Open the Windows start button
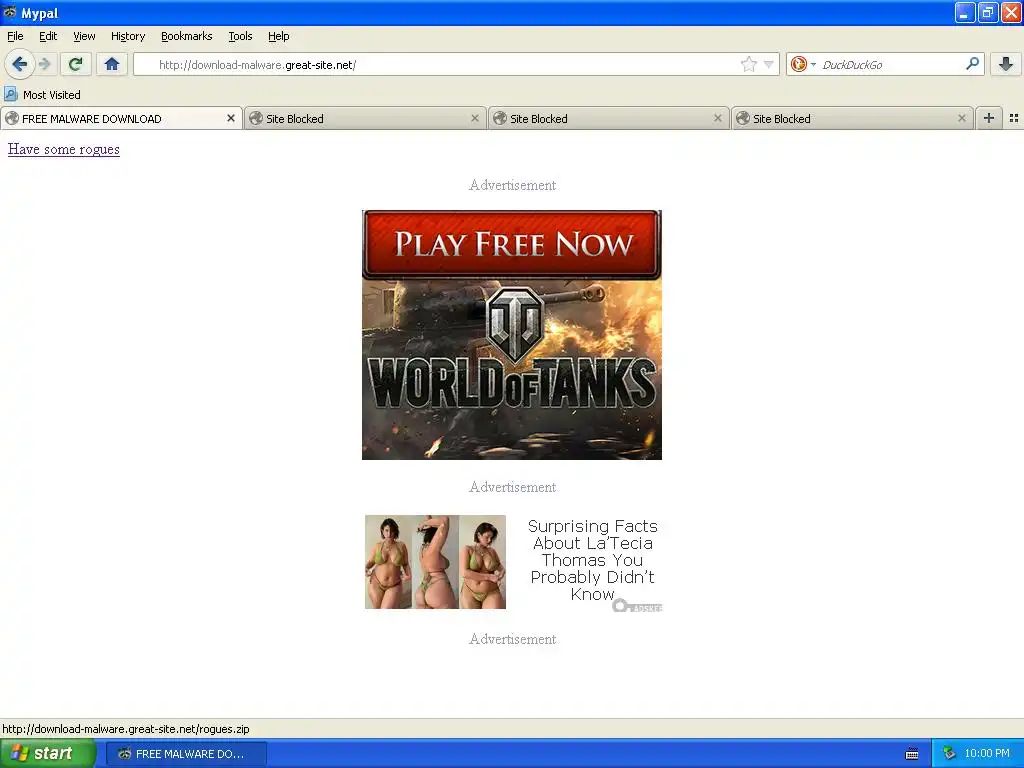Image resolution: width=1024 pixels, height=768 pixels. (x=48, y=754)
